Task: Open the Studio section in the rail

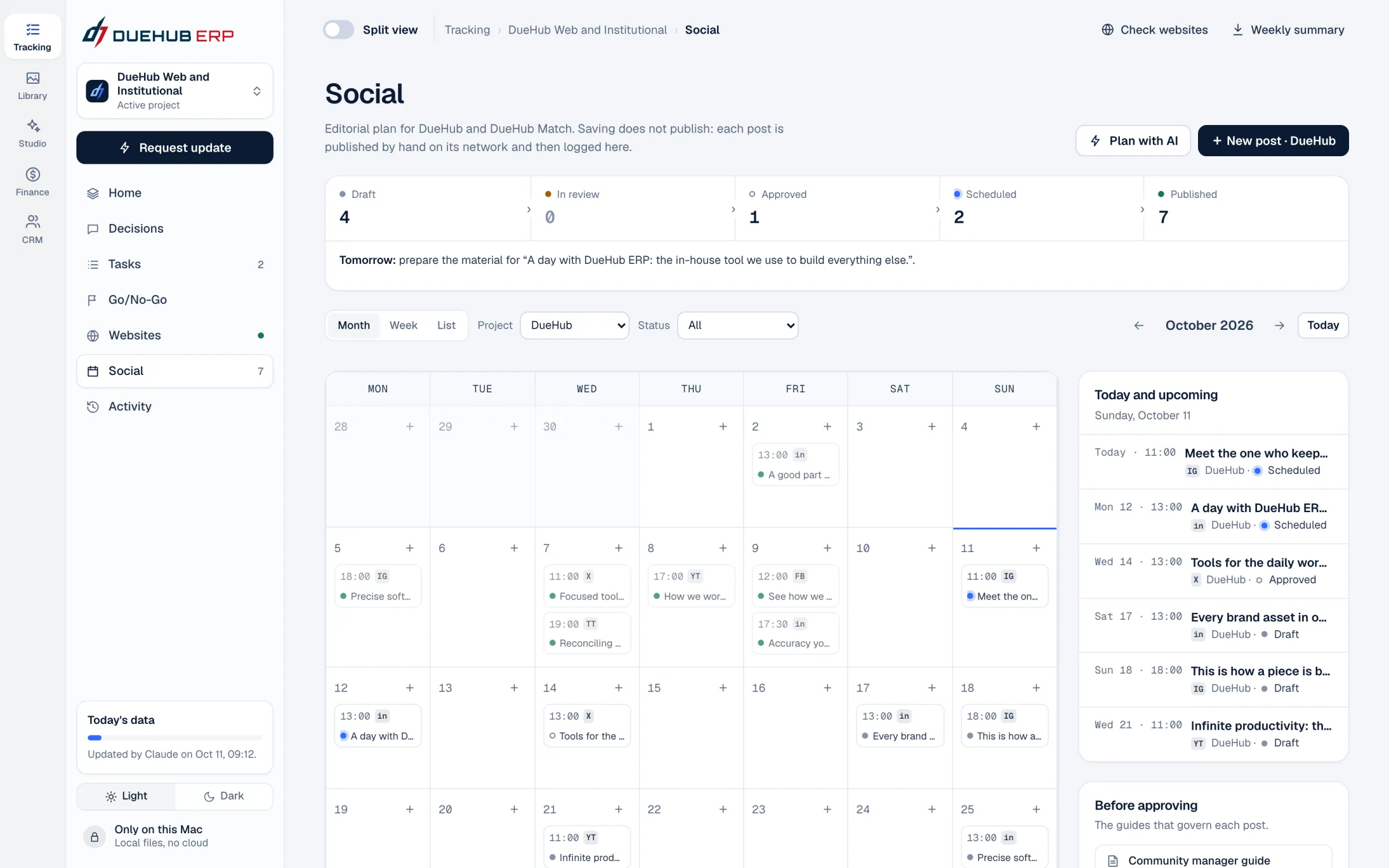Action: (x=32, y=134)
